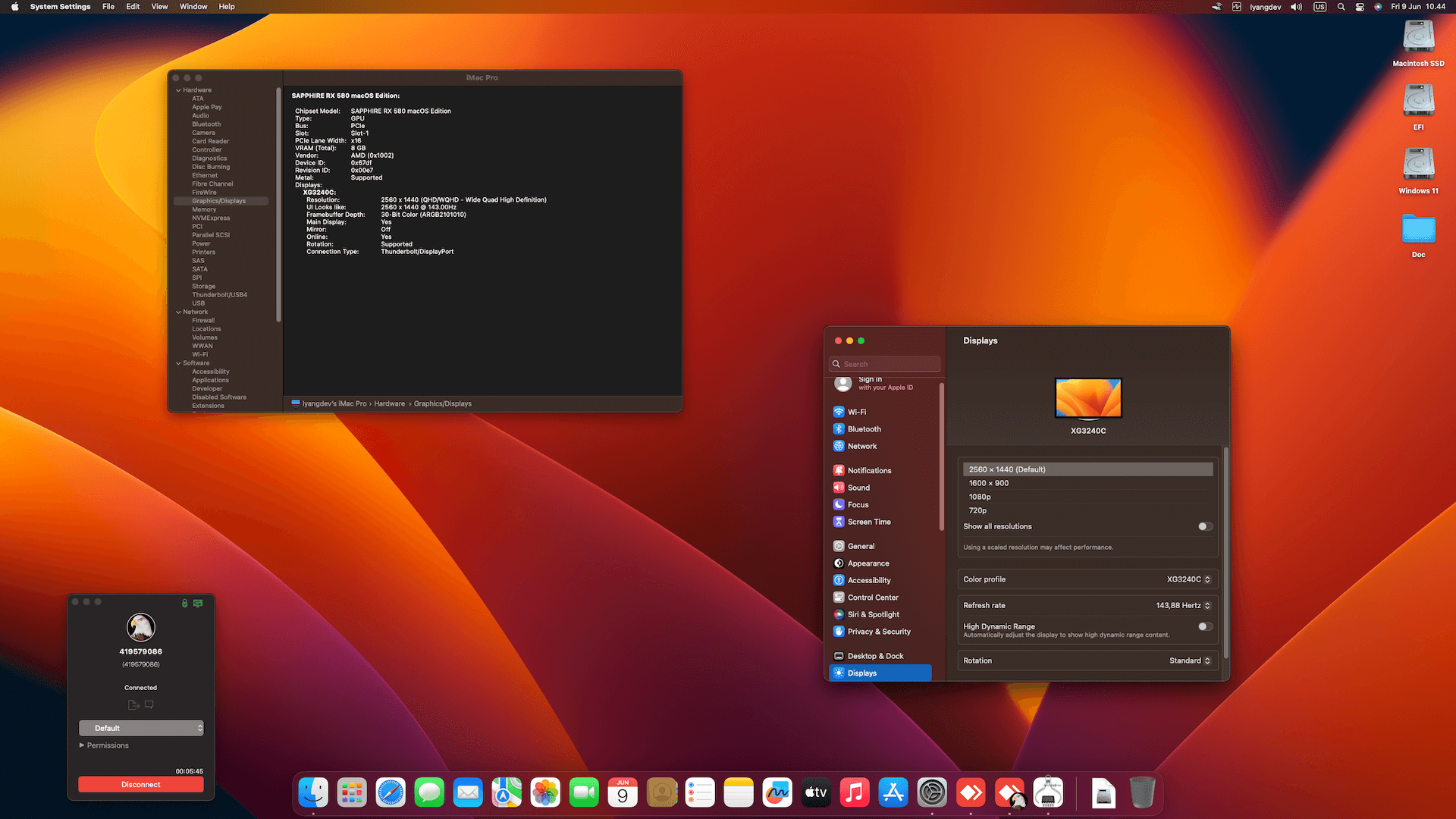Open the Refresh rate dropdown
This screenshot has width=1456, height=819.
(1183, 606)
